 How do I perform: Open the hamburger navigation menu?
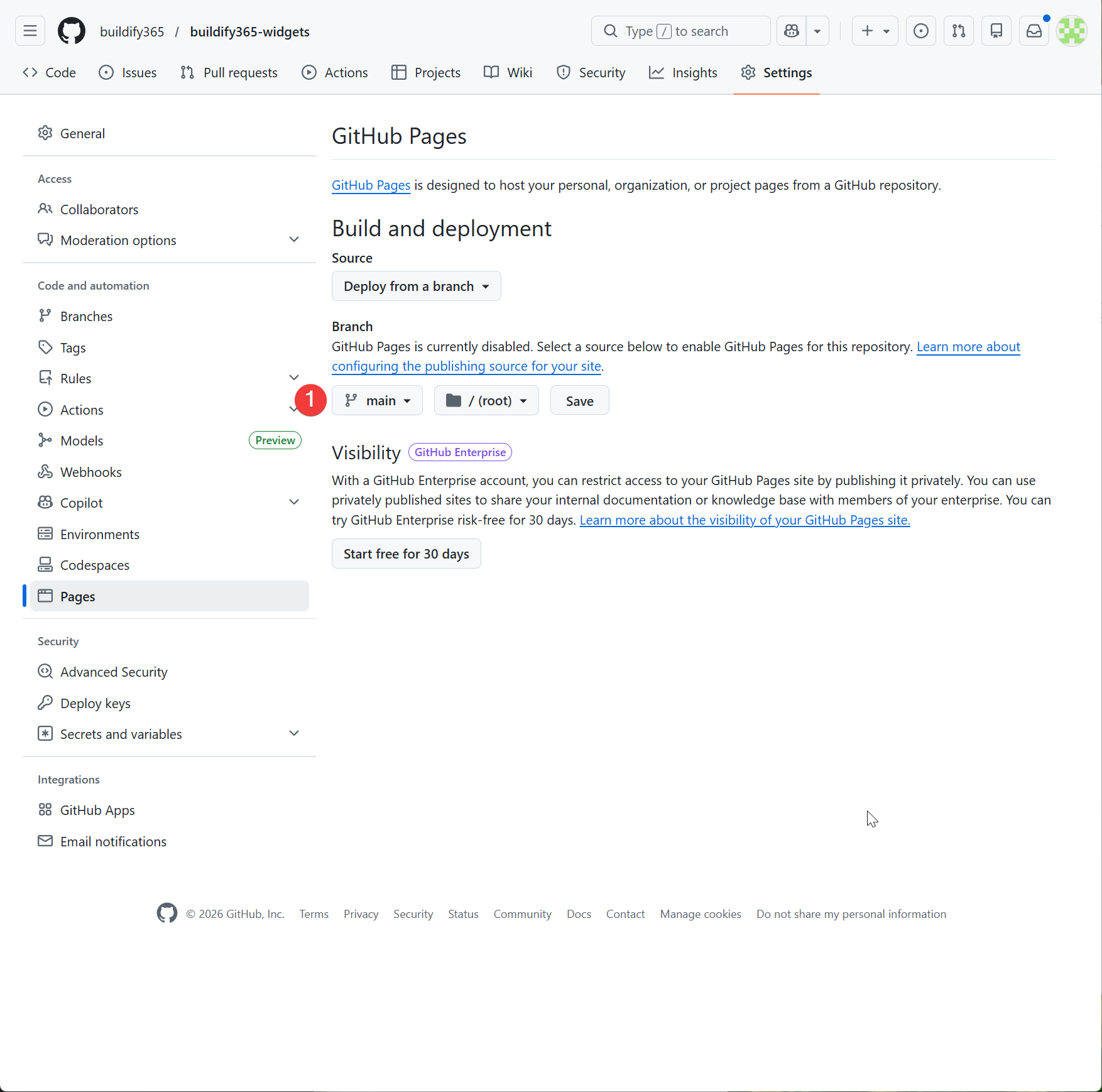click(x=30, y=31)
